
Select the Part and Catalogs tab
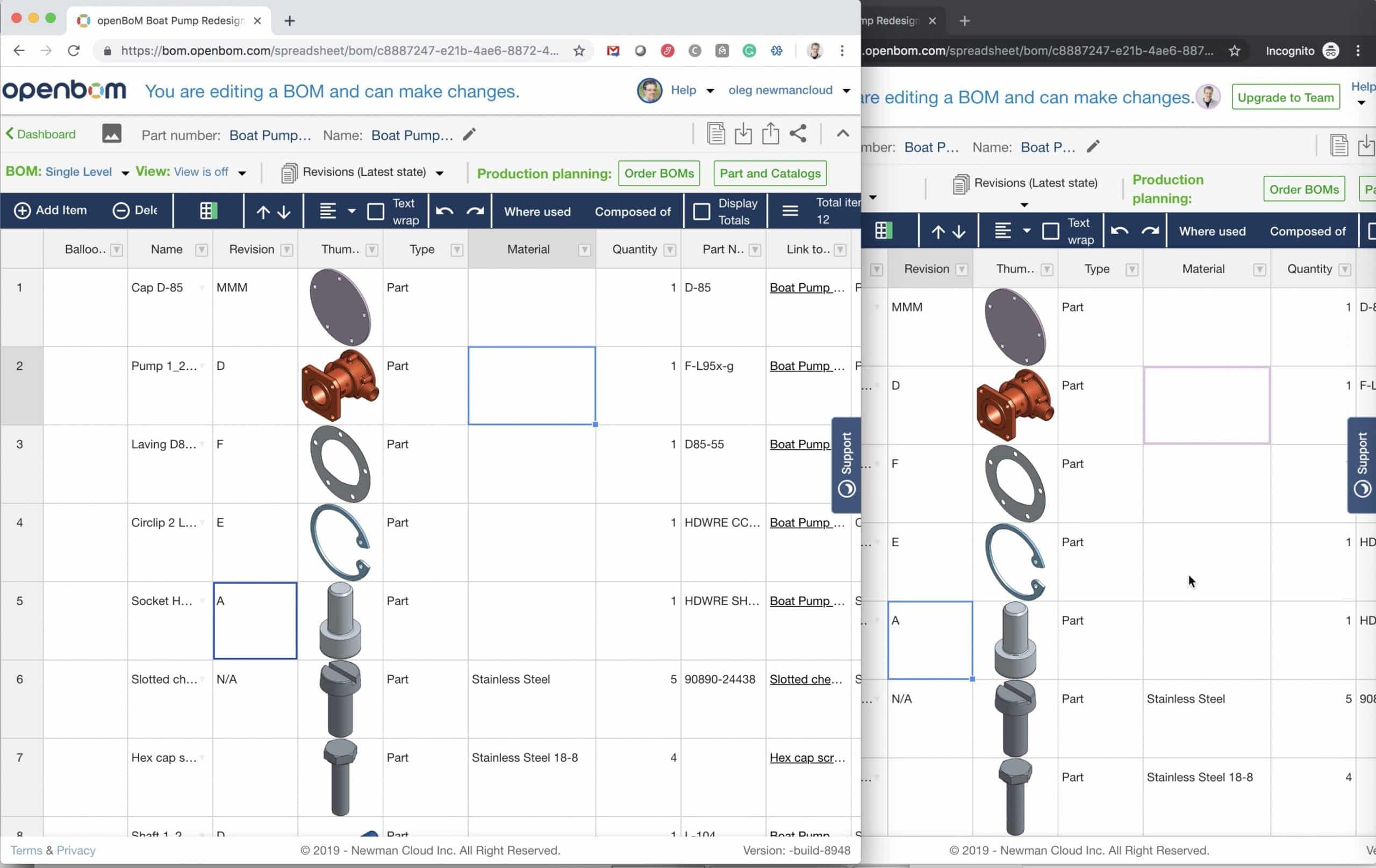tap(770, 173)
